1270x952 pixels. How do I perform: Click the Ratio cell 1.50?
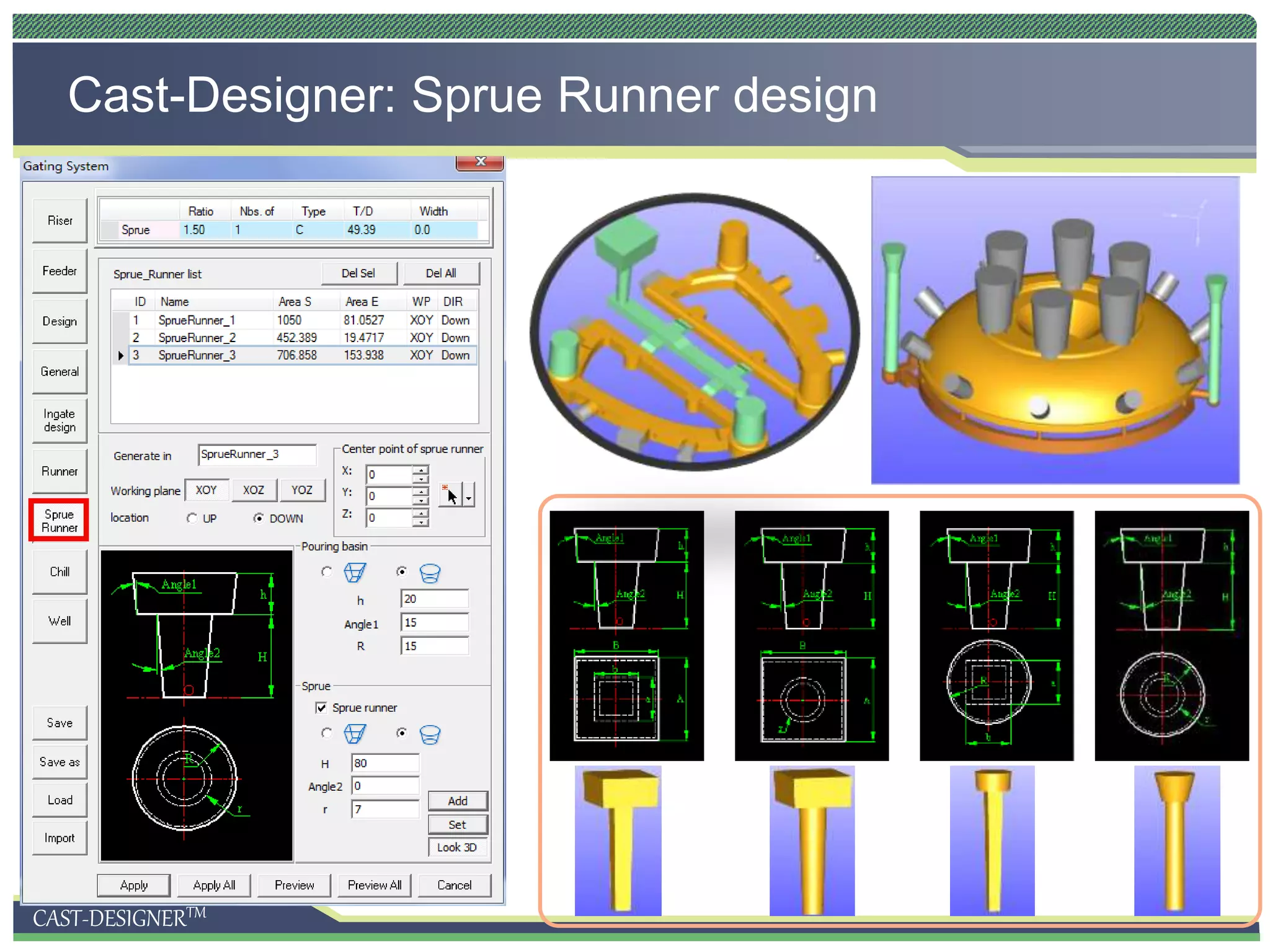tap(204, 230)
